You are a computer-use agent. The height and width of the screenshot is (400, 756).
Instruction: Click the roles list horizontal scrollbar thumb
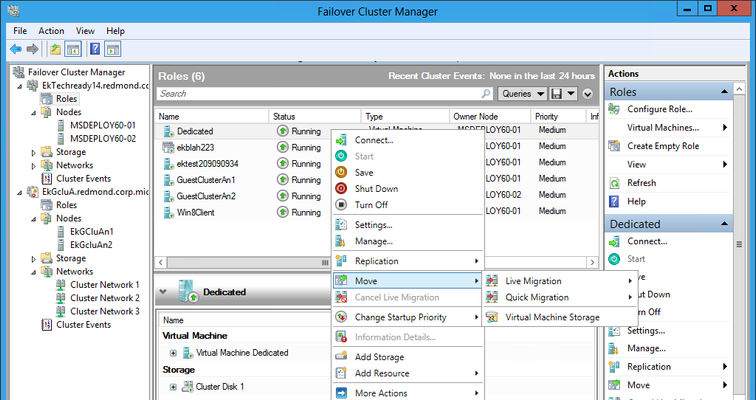pos(248,263)
